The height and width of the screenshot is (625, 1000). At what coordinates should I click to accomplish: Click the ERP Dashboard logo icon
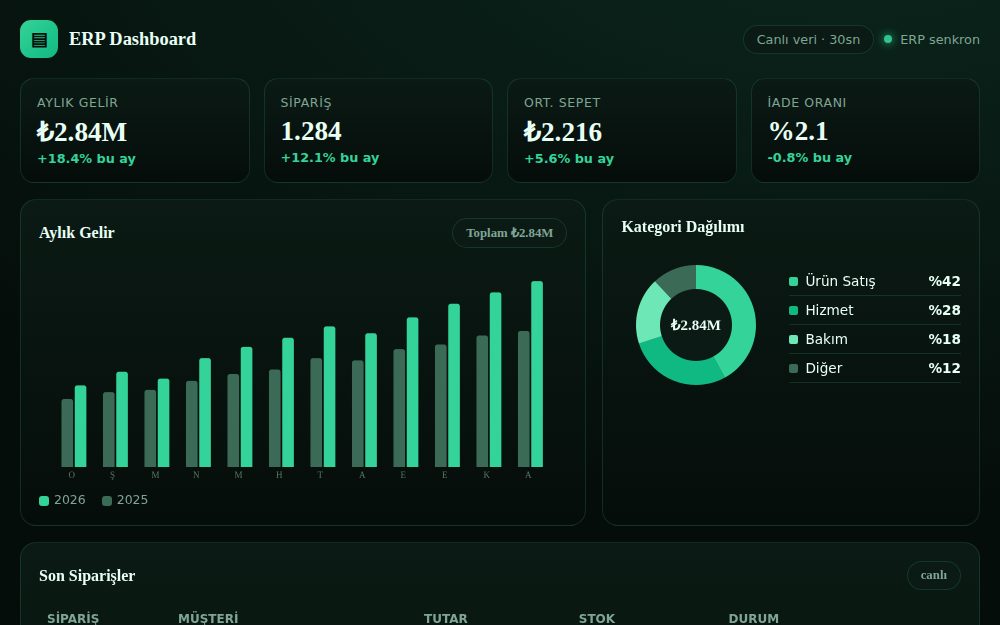tap(39, 39)
